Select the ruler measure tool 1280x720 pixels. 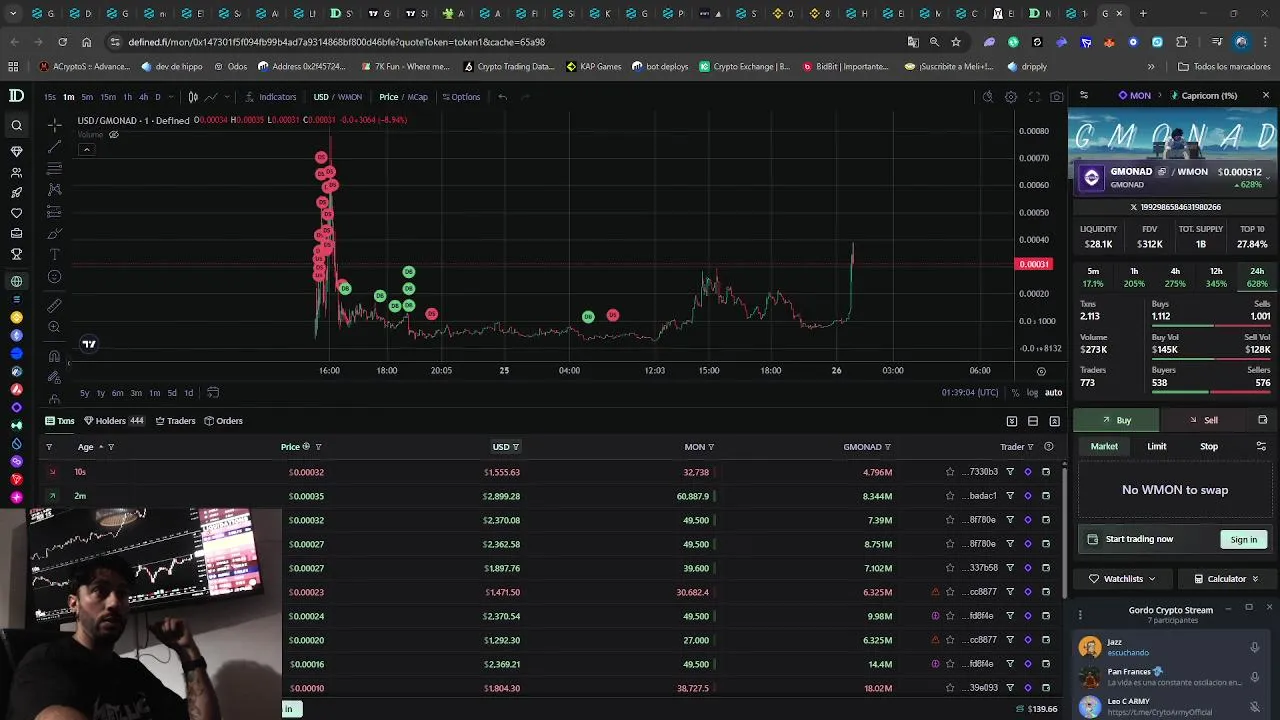coord(54,305)
